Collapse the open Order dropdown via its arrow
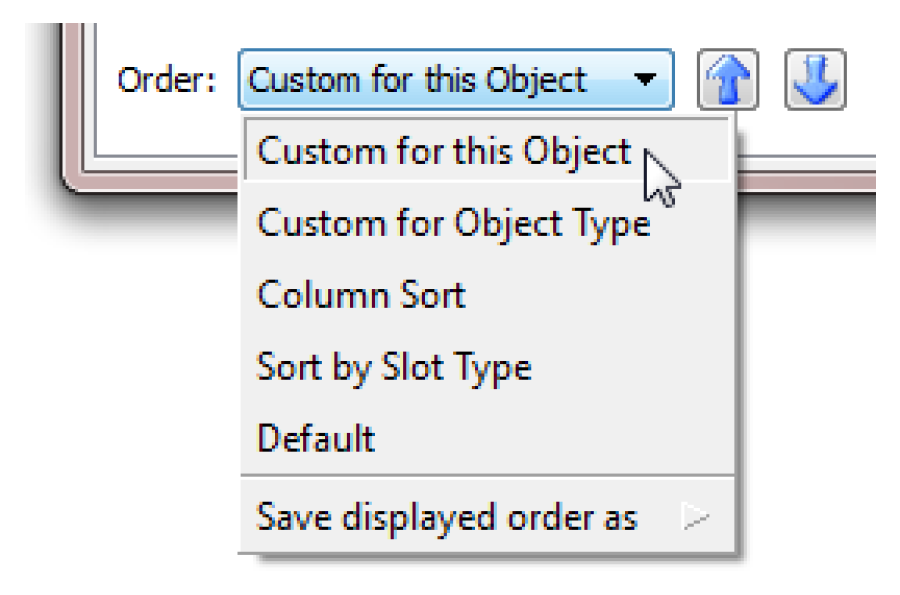The height and width of the screenshot is (595, 900). pos(648,79)
